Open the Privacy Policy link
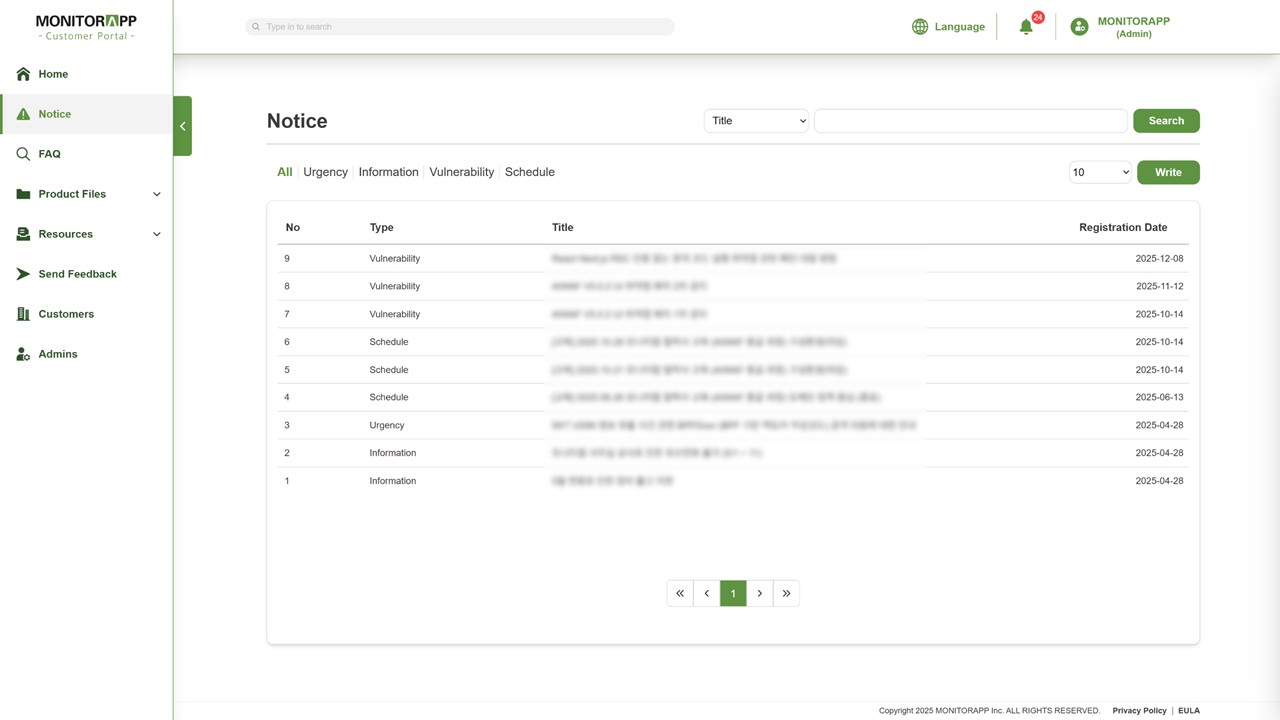 (x=1139, y=711)
